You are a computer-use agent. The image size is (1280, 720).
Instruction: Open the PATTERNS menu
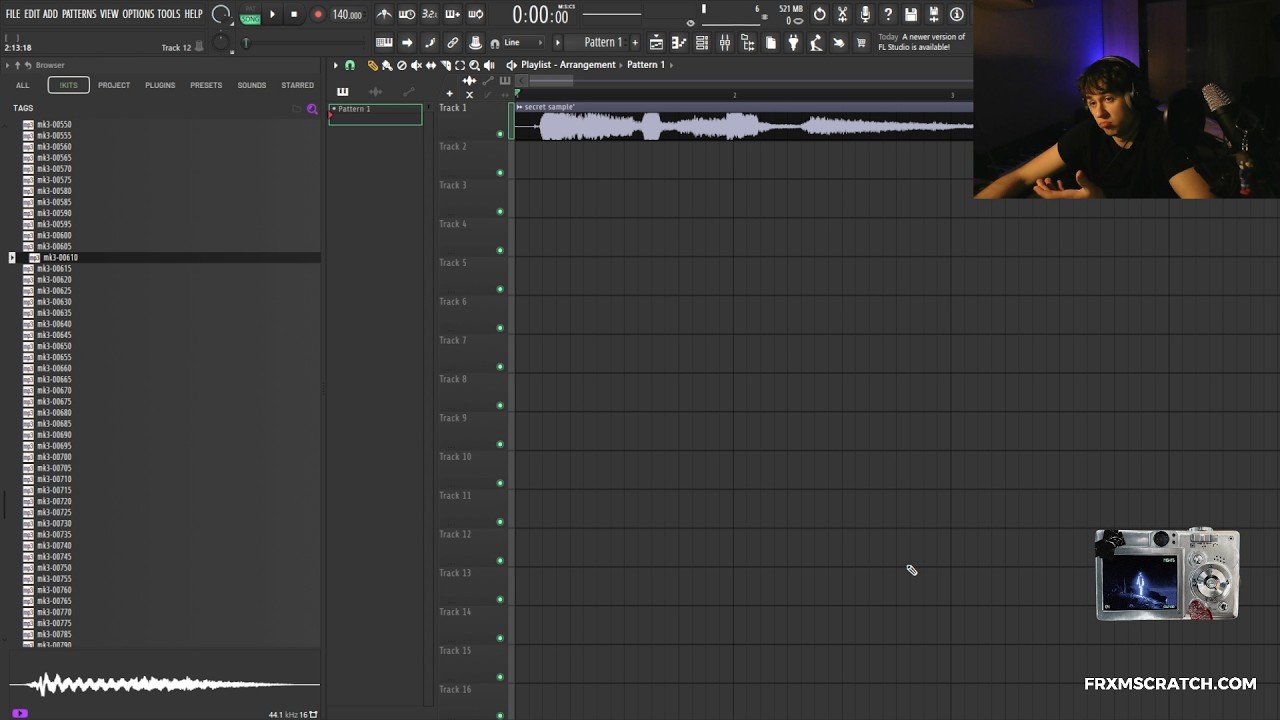click(x=79, y=14)
